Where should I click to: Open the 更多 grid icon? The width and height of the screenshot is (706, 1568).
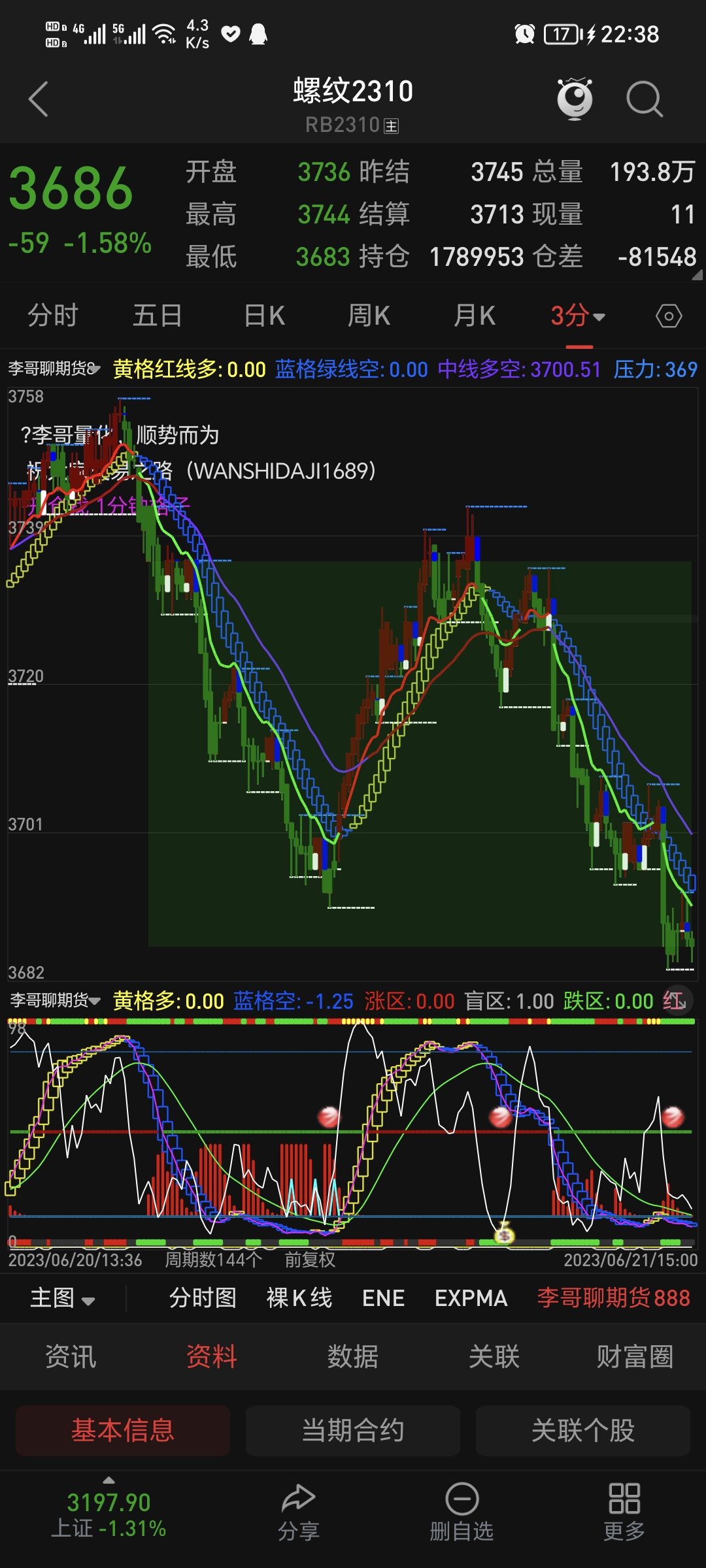point(624,1498)
